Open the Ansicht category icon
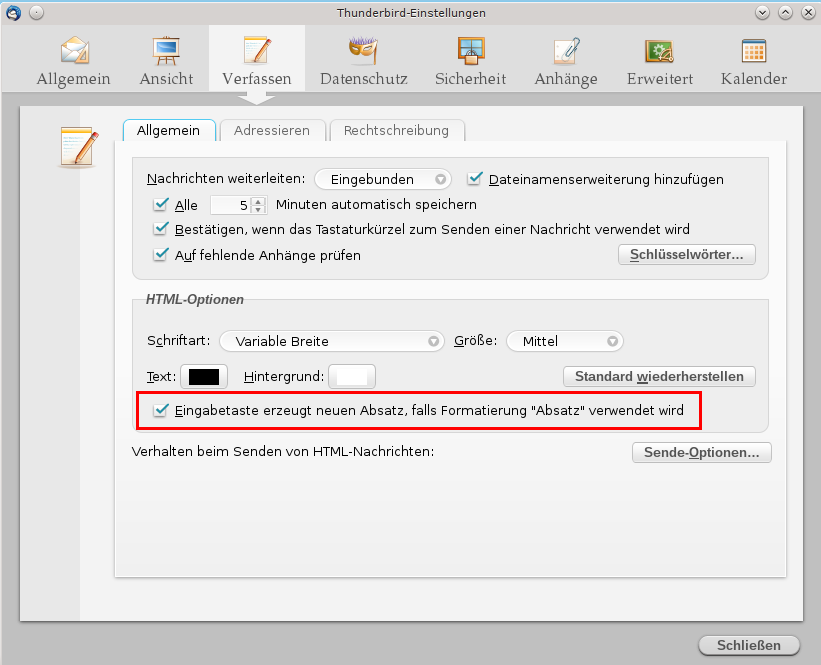The height and width of the screenshot is (665, 821). pyautogui.click(x=166, y=51)
